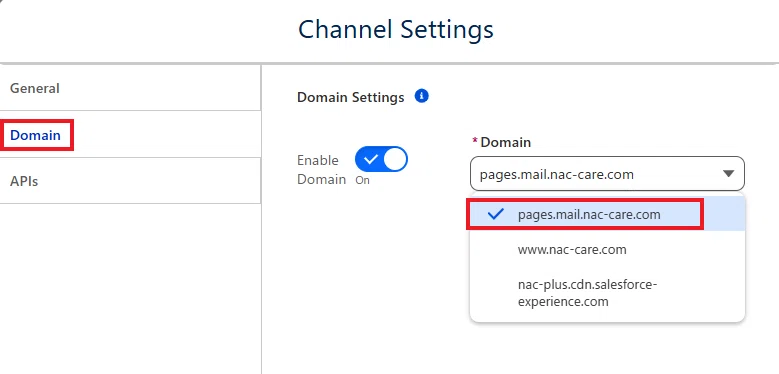Click the red required asterisk before Domain
779x374 pixels.
click(474, 141)
